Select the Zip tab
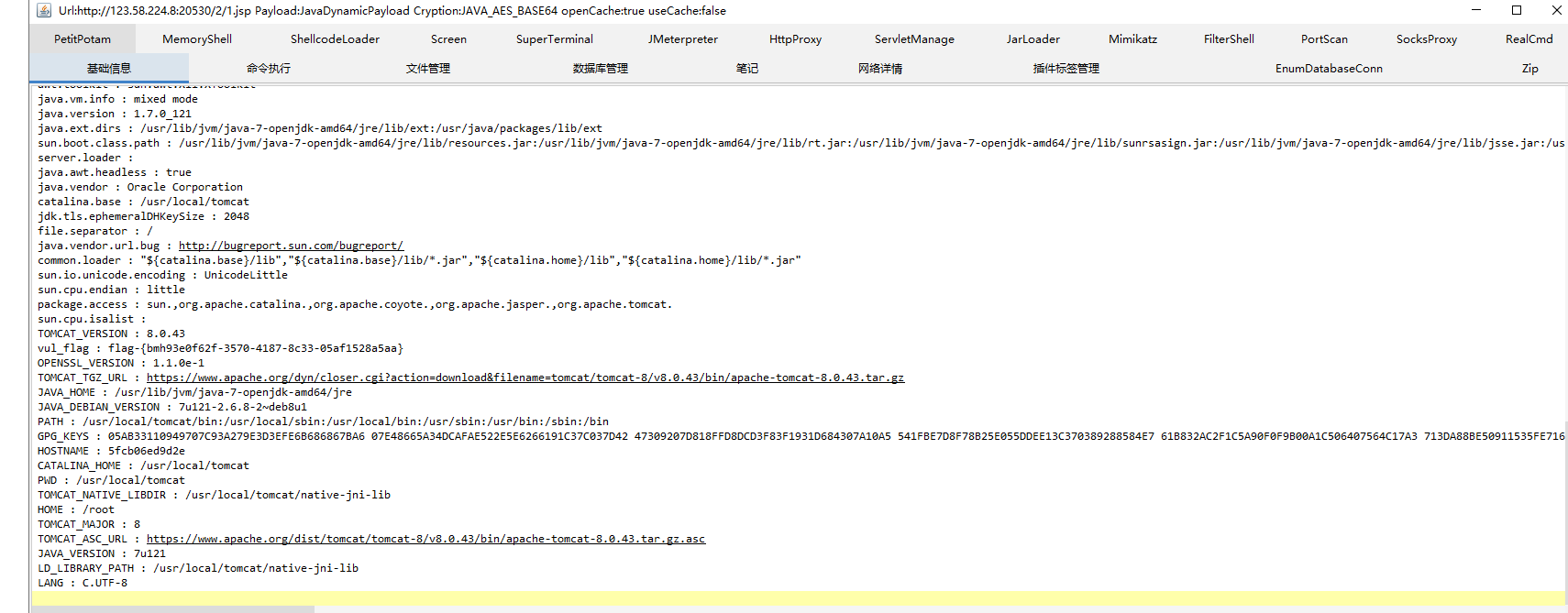This screenshot has width=1568, height=613. click(1529, 69)
